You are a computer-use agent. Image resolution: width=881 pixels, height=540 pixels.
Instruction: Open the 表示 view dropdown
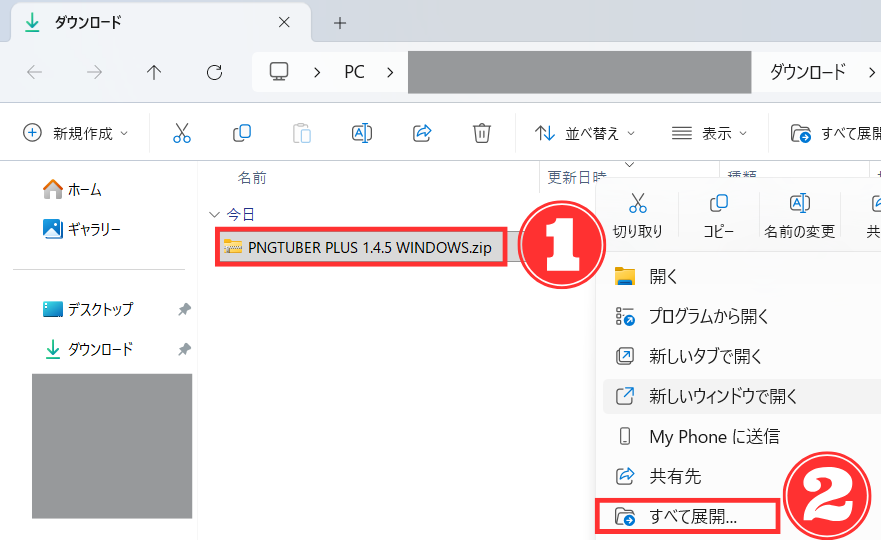point(709,133)
